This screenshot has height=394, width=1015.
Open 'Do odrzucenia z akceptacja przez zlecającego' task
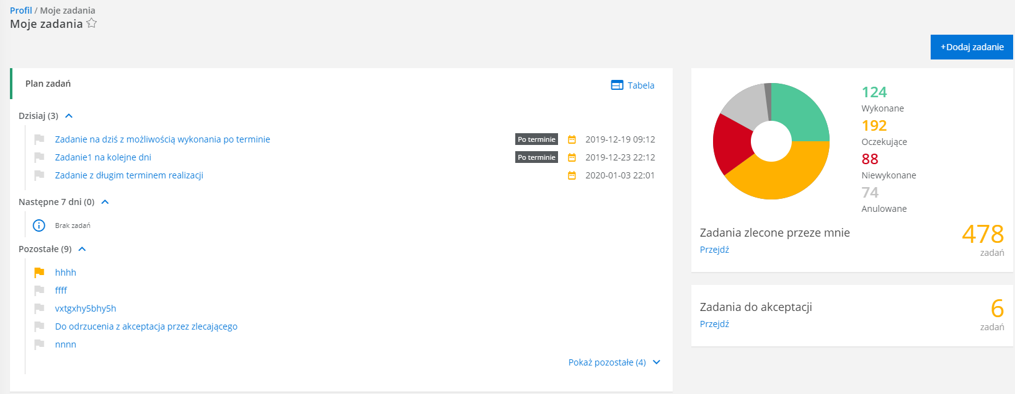(146, 327)
